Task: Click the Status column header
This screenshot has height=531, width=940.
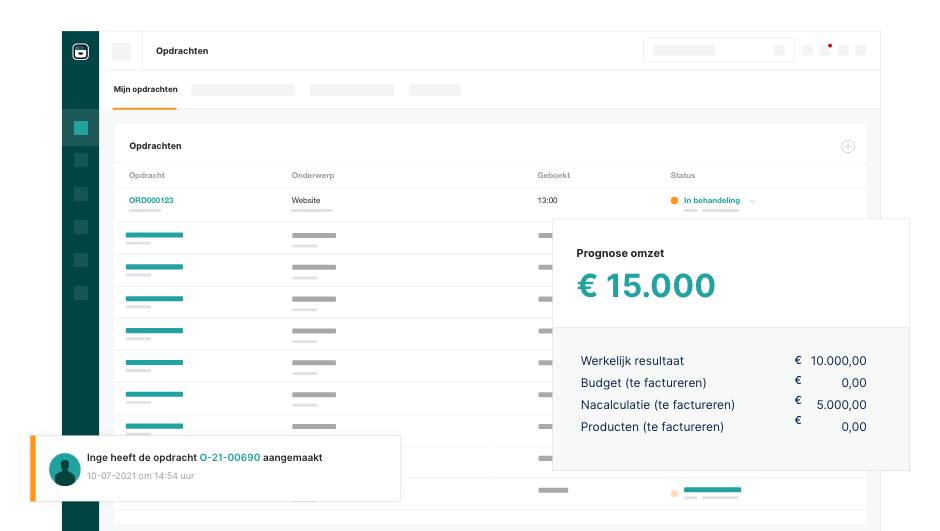Action: pos(682,175)
